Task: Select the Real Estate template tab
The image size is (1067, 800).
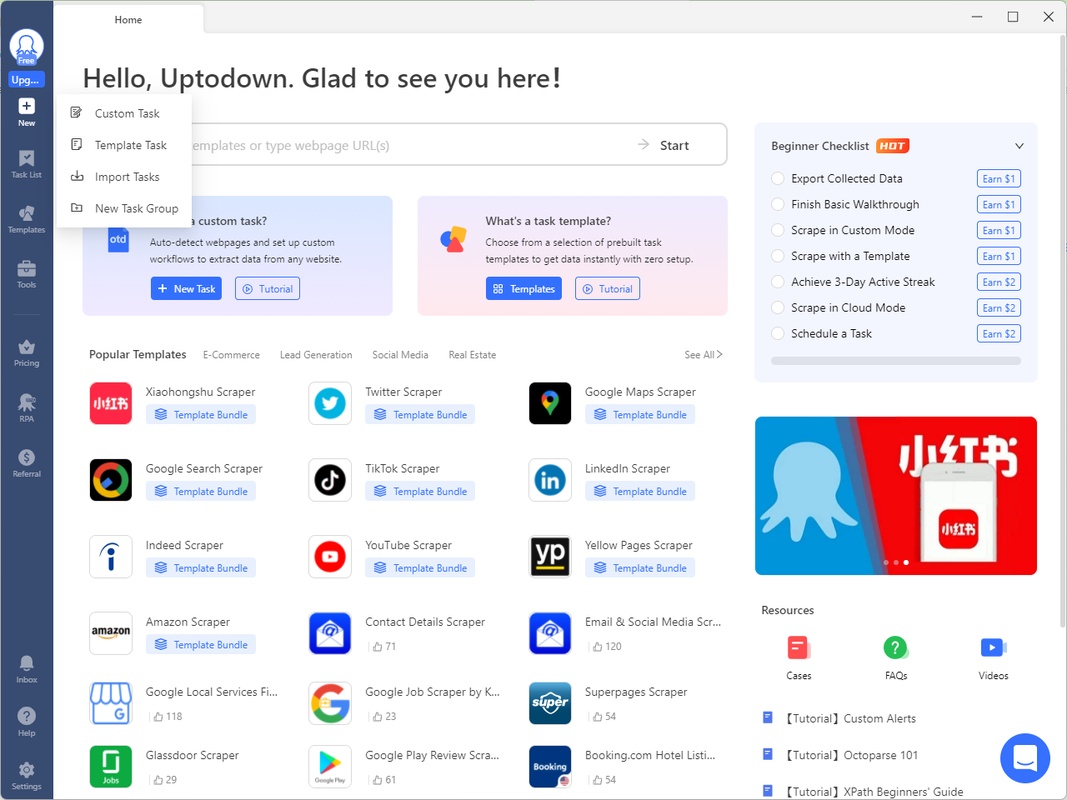Action: click(472, 354)
